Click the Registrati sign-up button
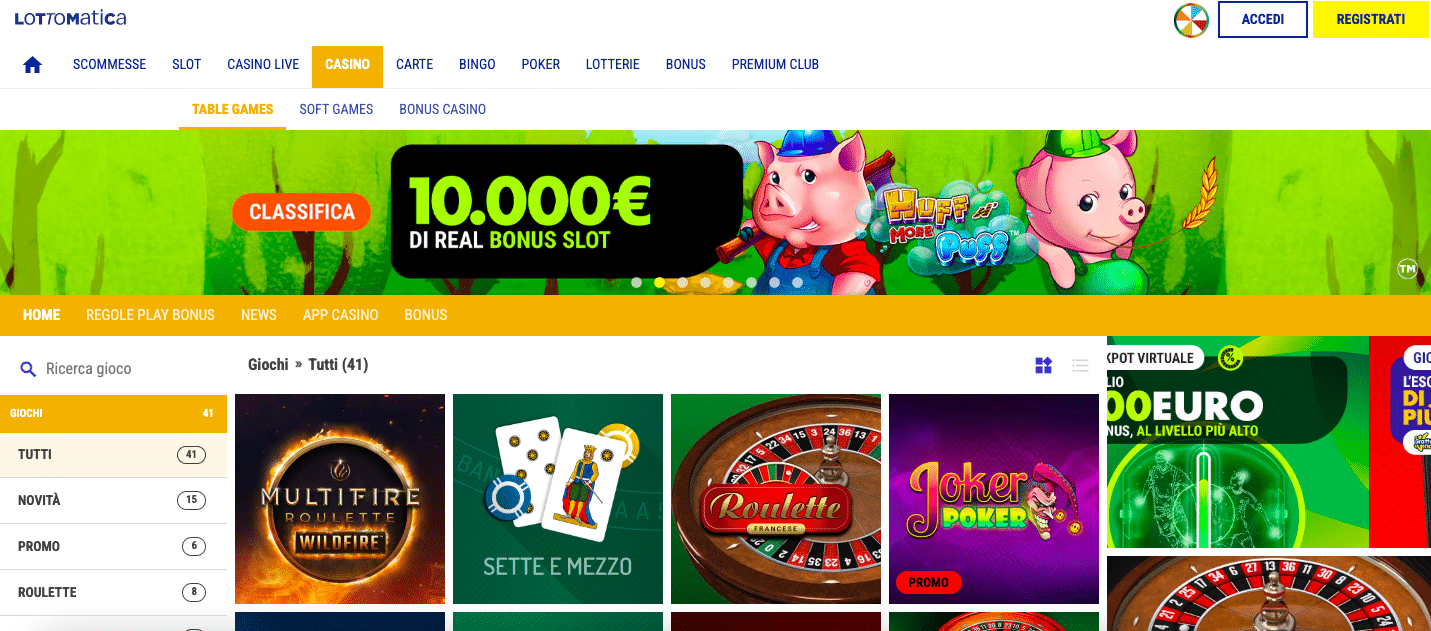1431x631 pixels. (1370, 20)
